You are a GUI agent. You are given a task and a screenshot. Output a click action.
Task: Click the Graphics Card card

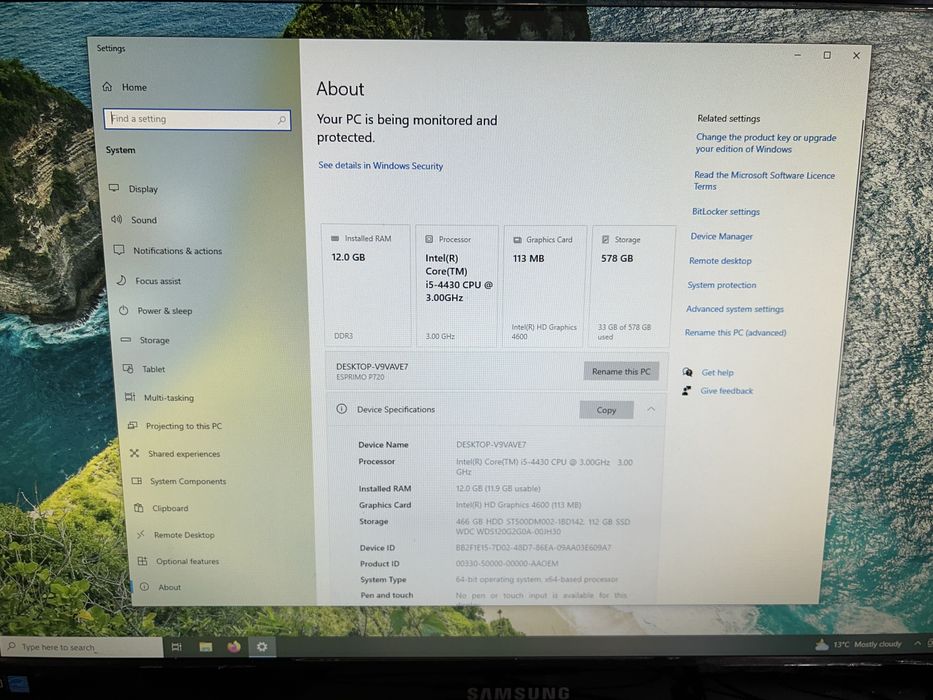click(544, 286)
